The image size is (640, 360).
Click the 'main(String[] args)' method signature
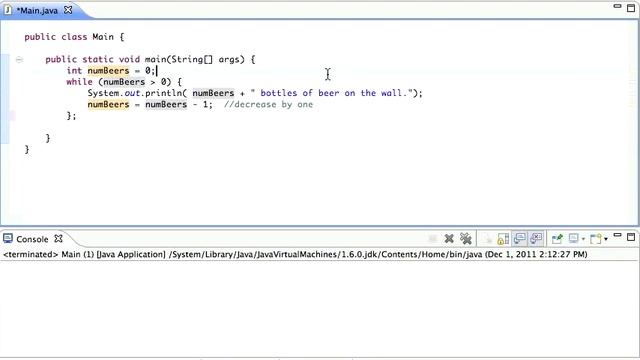pos(194,59)
